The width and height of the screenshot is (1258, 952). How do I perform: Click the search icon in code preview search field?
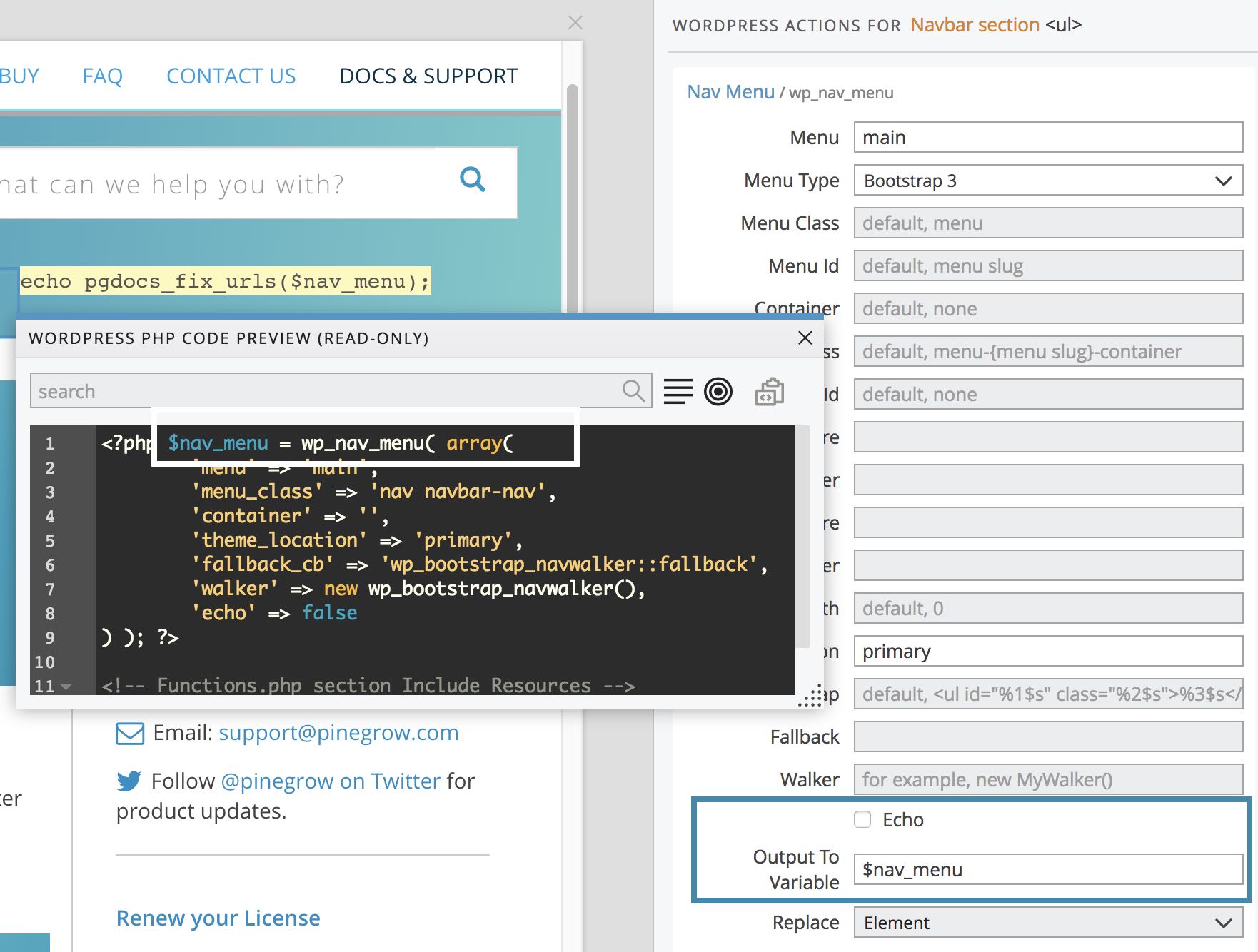[633, 390]
